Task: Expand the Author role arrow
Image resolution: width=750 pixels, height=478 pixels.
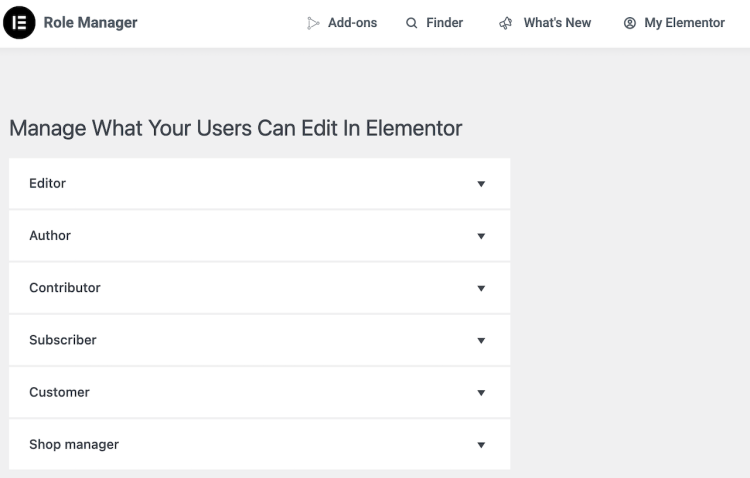Action: [x=481, y=236]
